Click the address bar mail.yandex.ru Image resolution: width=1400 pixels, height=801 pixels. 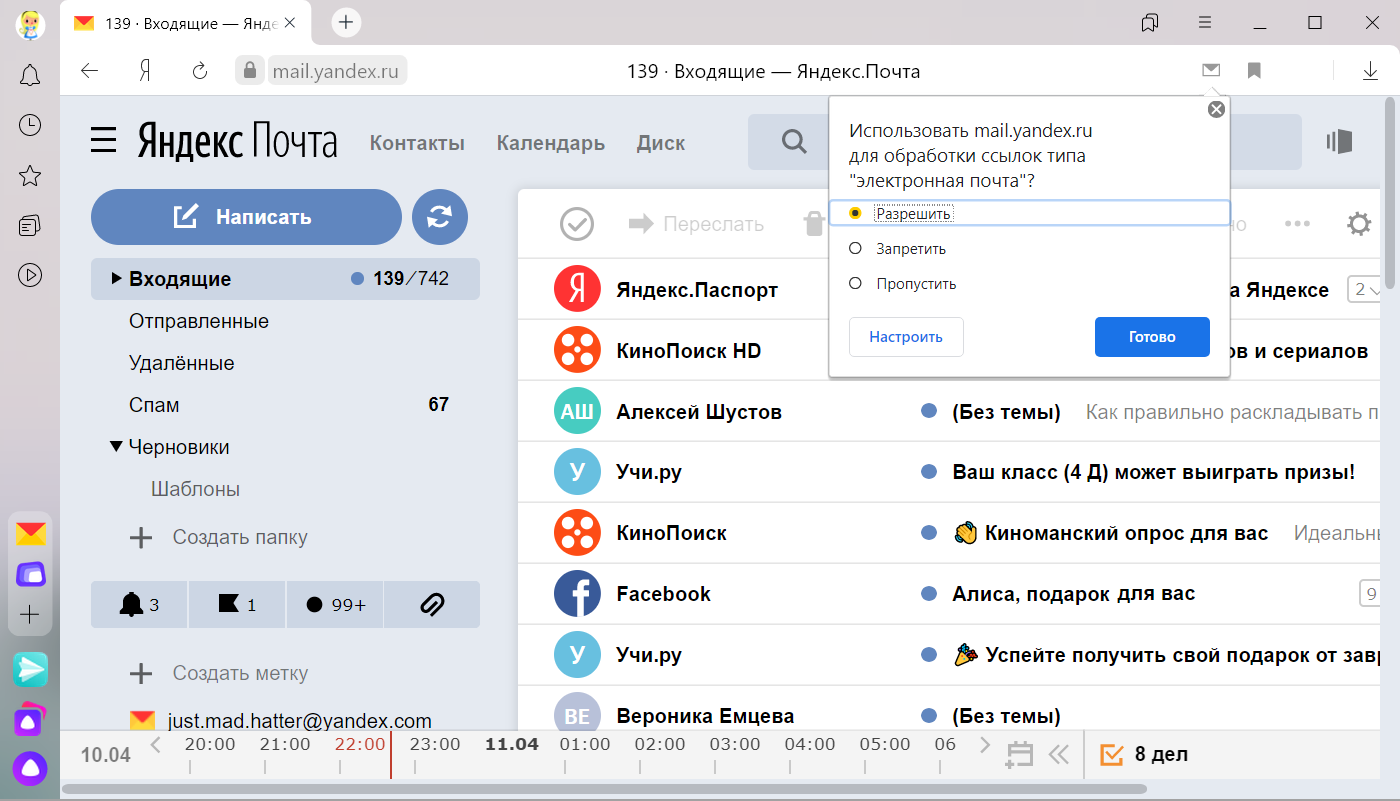(335, 71)
